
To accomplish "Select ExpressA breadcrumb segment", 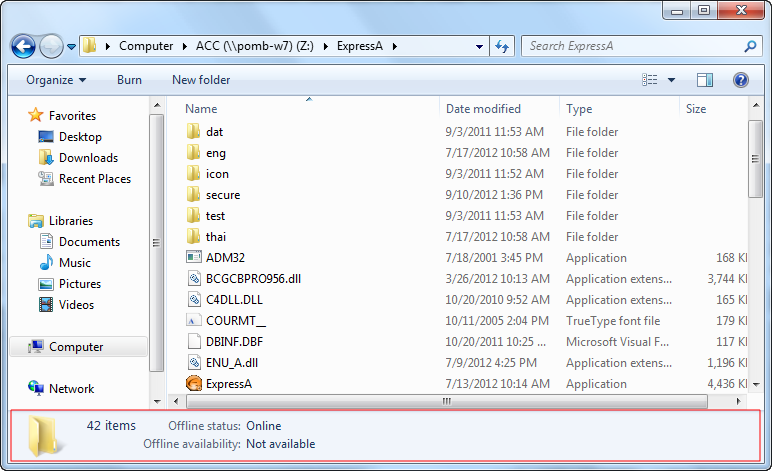I will coord(359,46).
